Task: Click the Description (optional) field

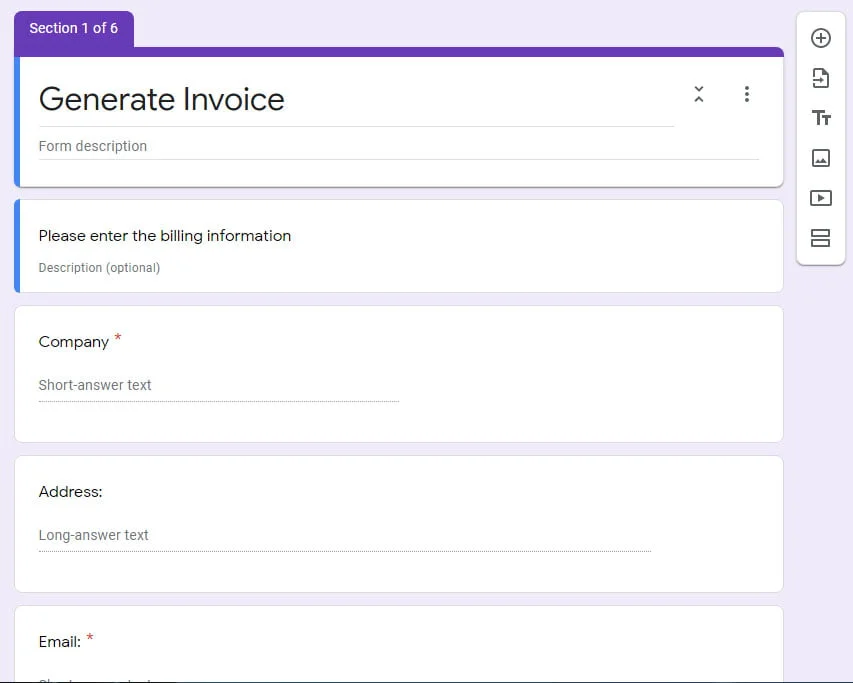Action: [99, 268]
